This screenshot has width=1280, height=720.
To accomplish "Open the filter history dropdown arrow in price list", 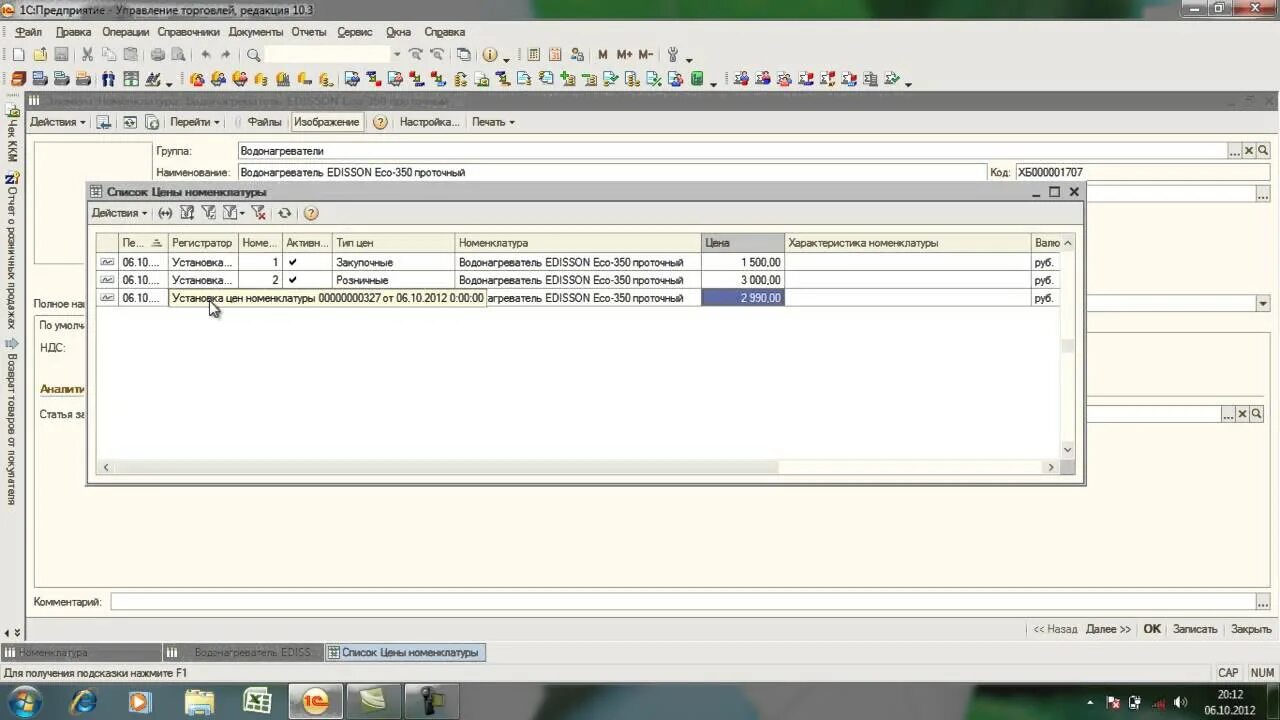I will (x=241, y=213).
